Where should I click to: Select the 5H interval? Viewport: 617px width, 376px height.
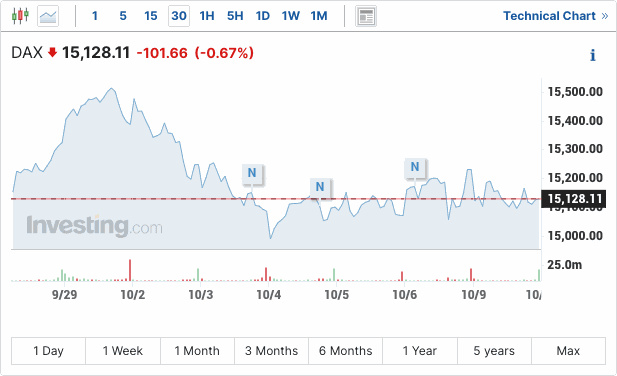(235, 16)
